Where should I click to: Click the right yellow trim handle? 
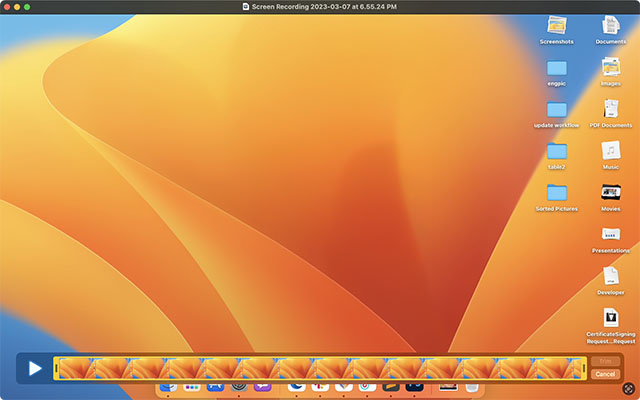pyautogui.click(x=584, y=368)
